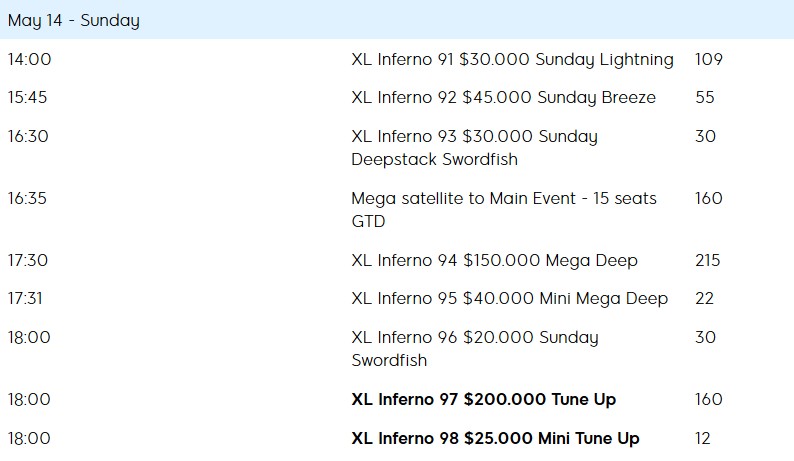The image size is (794, 461).
Task: Click the 16:35 start time
Action: pos(27,198)
